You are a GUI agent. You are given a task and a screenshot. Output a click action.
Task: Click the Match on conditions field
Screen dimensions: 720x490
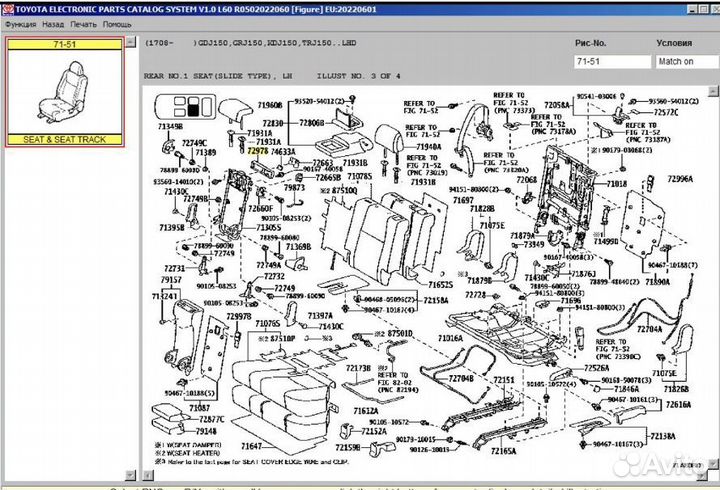click(686, 62)
